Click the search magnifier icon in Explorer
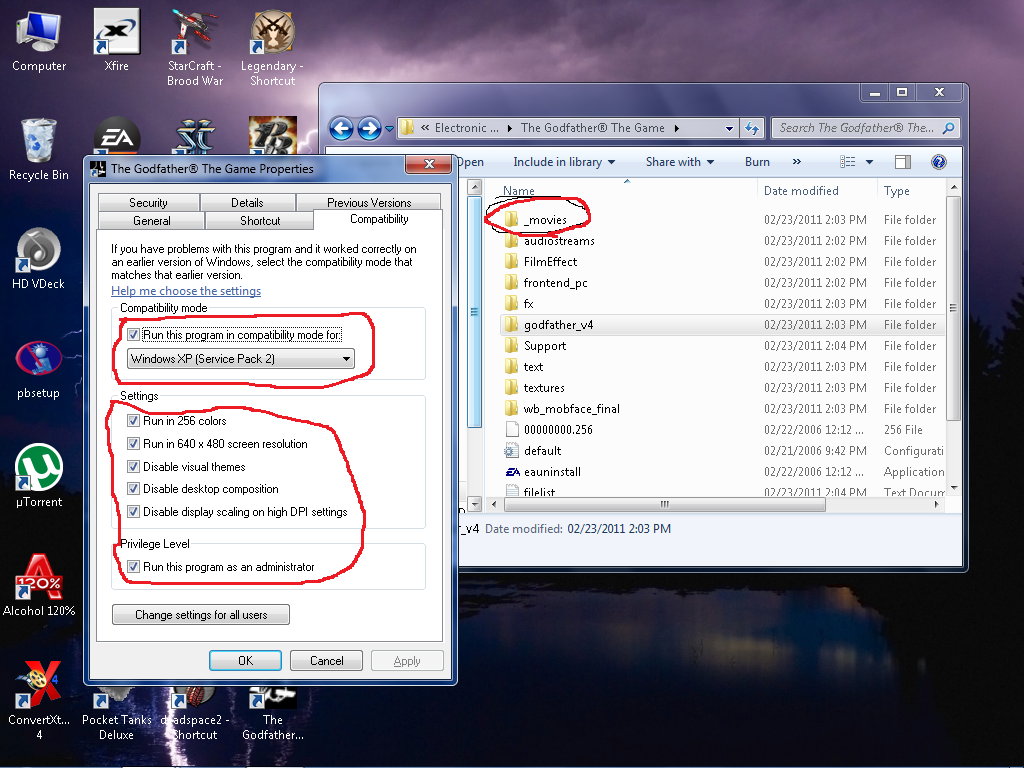1024x768 pixels. click(x=948, y=128)
